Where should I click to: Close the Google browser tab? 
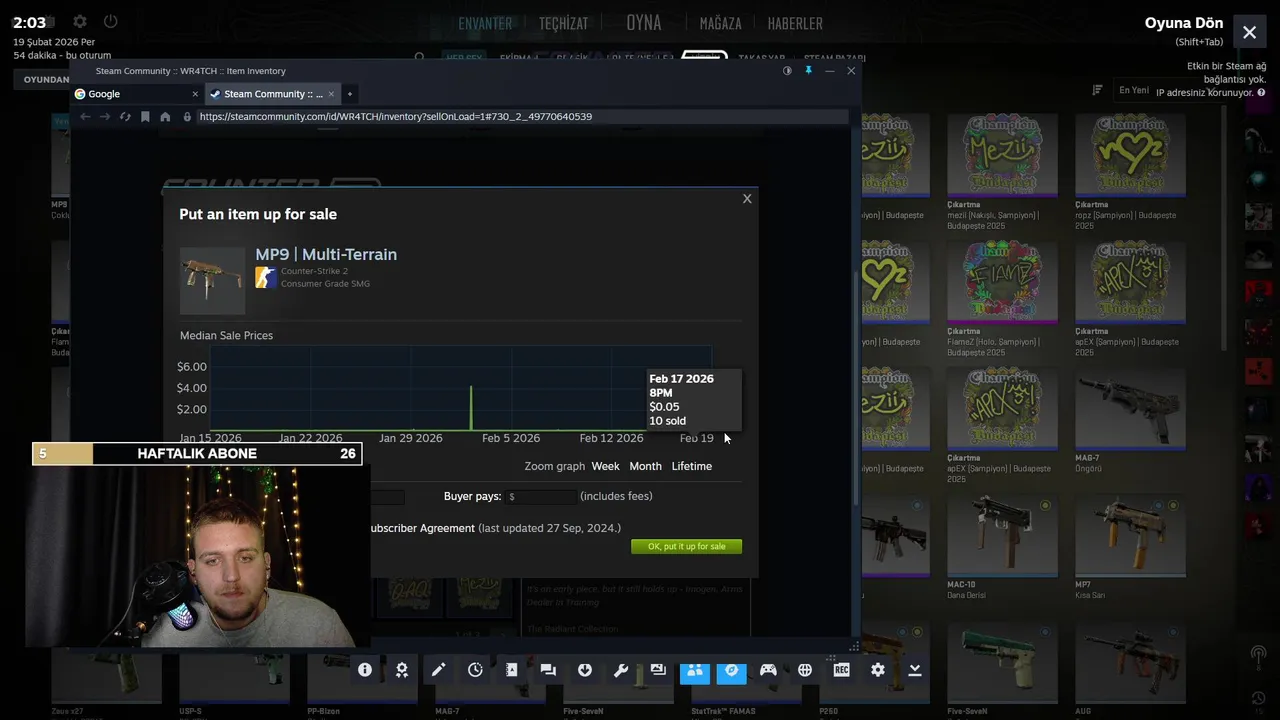tap(195, 94)
